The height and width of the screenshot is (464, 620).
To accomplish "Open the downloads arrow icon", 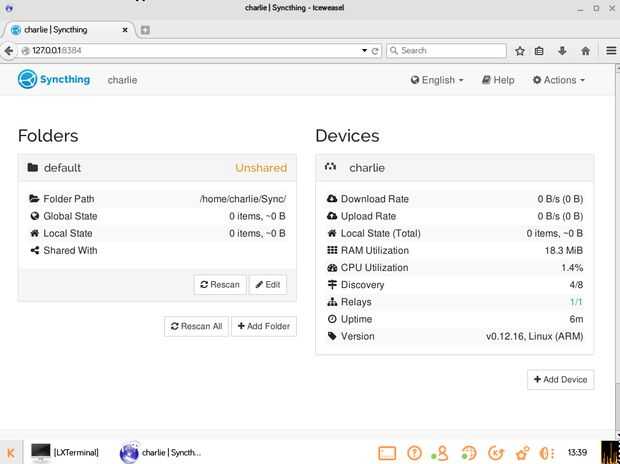I will pos(562,51).
